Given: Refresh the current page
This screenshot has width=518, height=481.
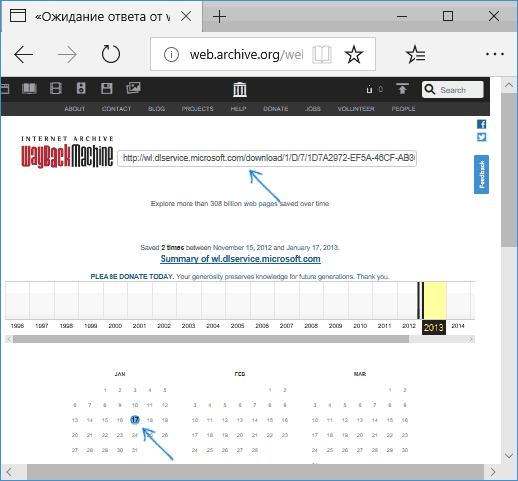Looking at the screenshot, I should (111, 54).
